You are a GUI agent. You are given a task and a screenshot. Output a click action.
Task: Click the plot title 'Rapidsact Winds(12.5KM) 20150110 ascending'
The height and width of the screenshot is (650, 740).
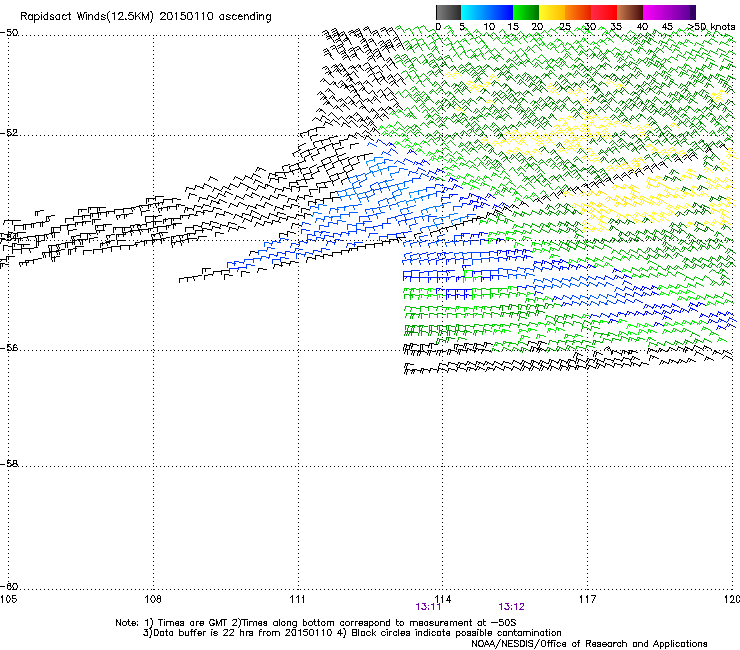click(146, 17)
